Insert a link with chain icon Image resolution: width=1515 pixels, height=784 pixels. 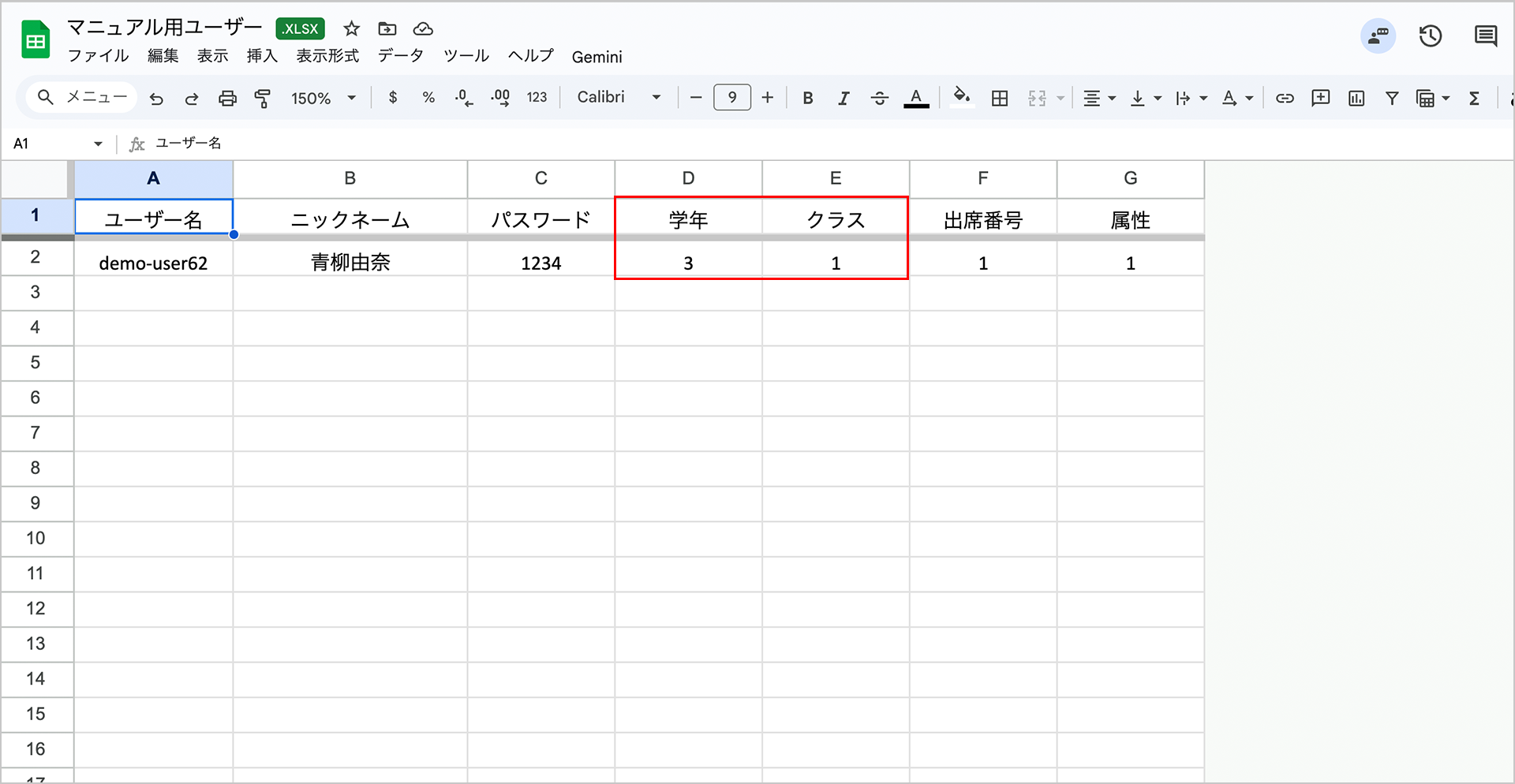pyautogui.click(x=1285, y=99)
